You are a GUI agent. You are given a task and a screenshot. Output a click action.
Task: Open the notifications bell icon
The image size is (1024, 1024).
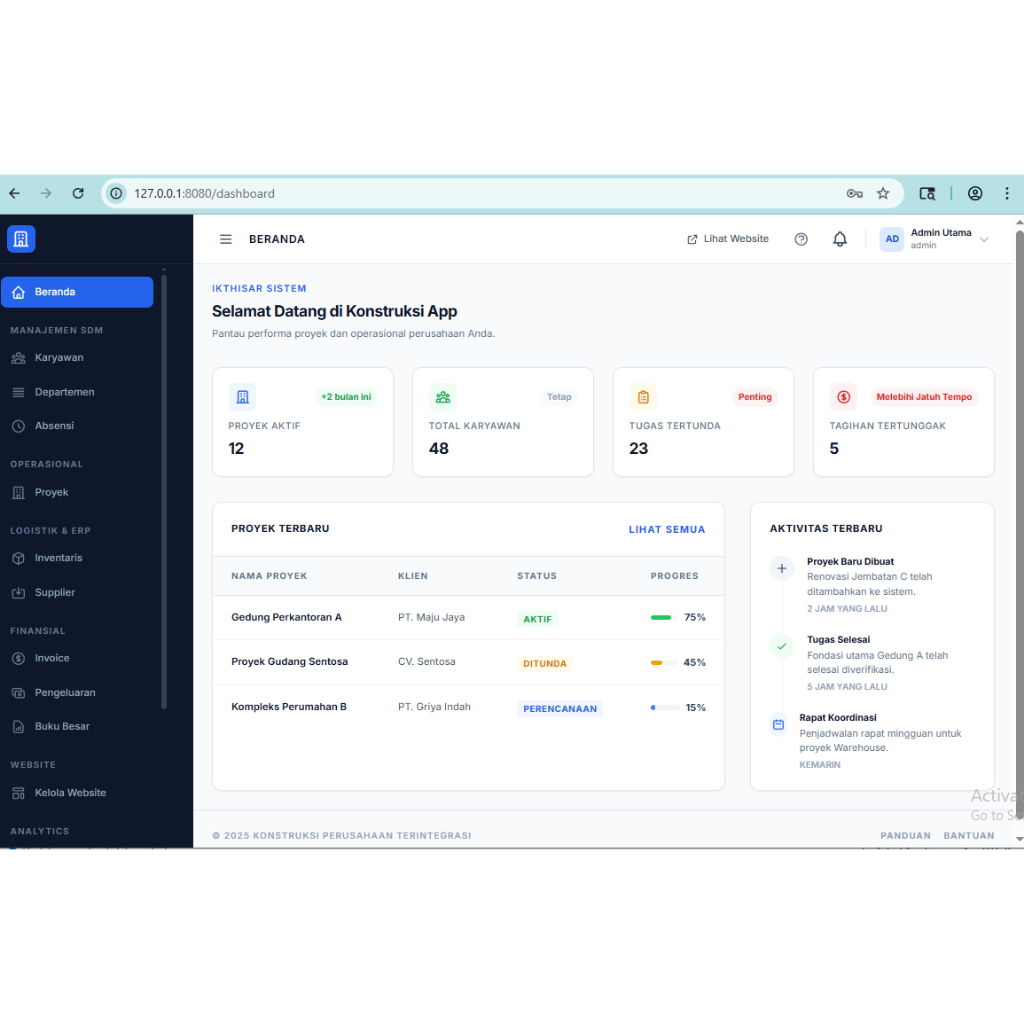840,239
